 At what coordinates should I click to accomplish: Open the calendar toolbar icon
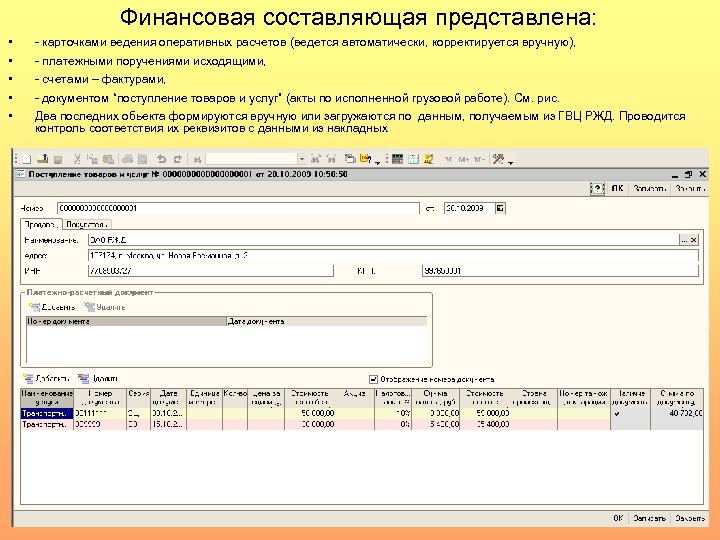point(413,159)
